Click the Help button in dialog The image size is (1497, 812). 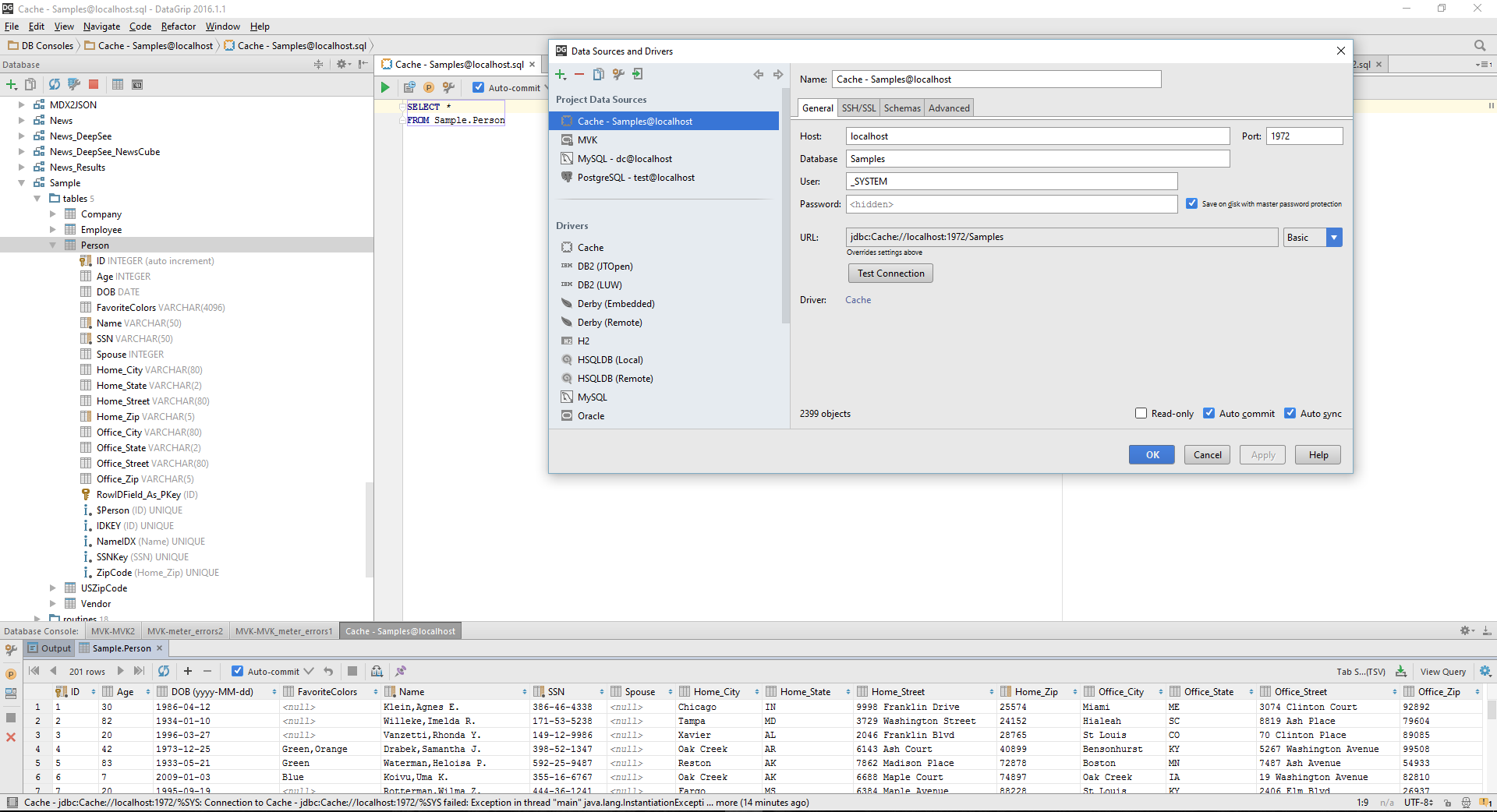pyautogui.click(x=1318, y=454)
